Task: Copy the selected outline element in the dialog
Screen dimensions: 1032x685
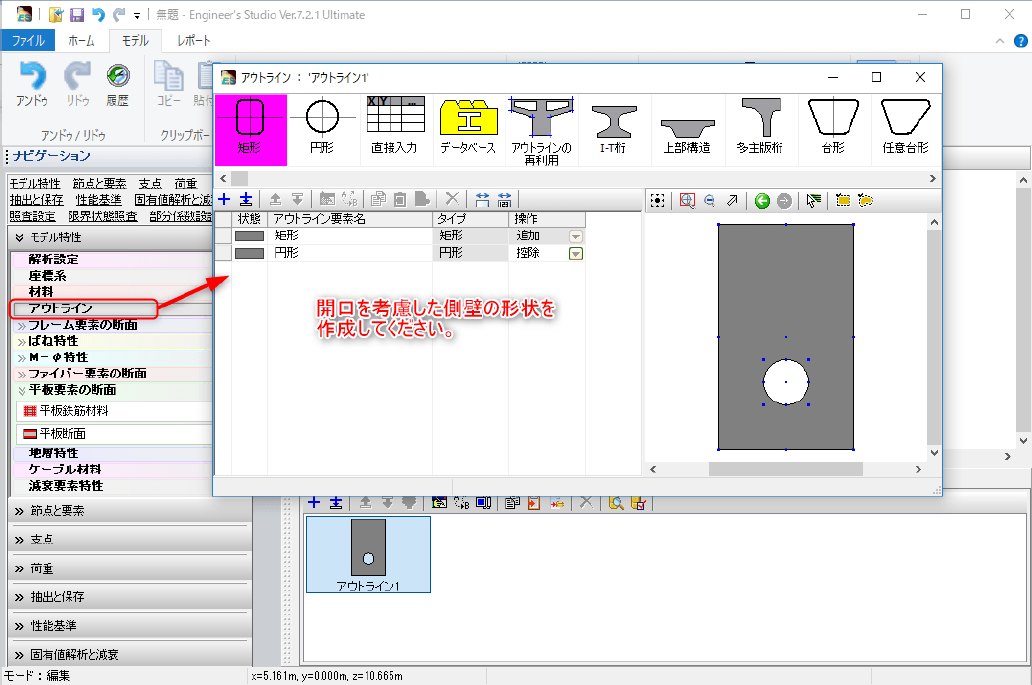Action: pos(378,199)
